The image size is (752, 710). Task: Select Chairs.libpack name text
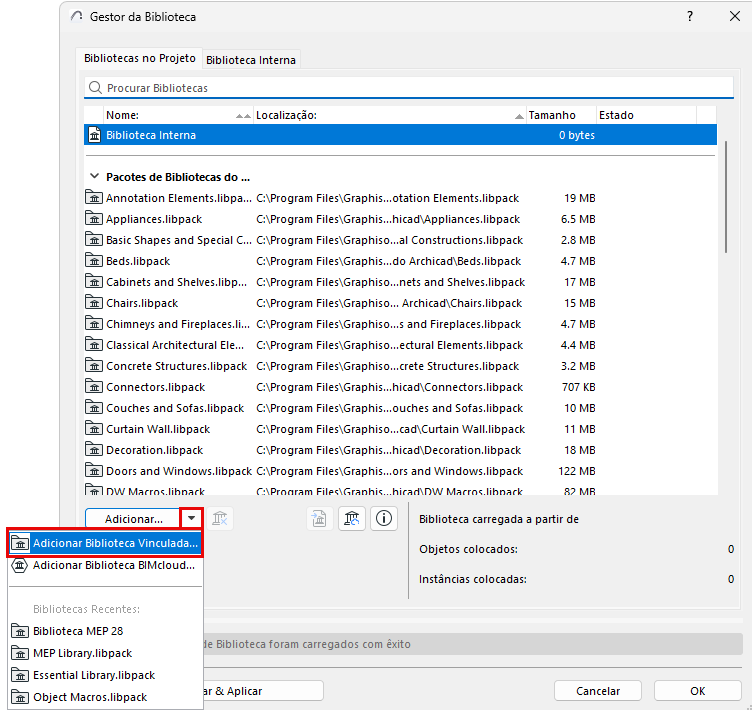142,303
